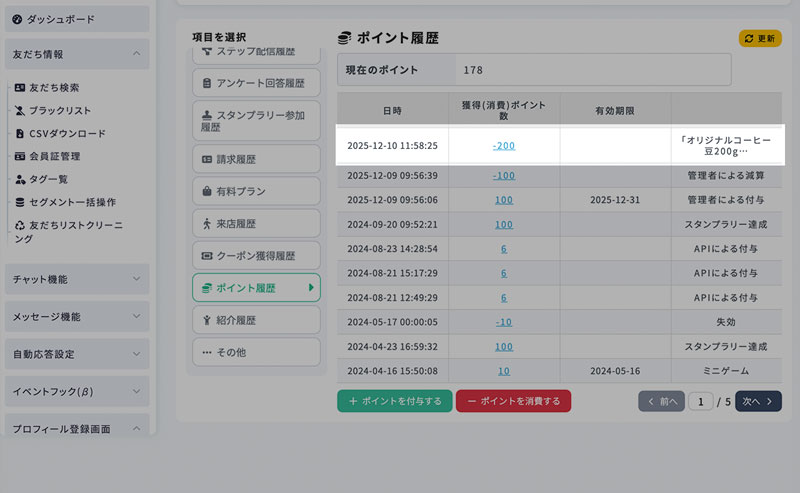
Task: Click the page number input field
Action: [702, 401]
